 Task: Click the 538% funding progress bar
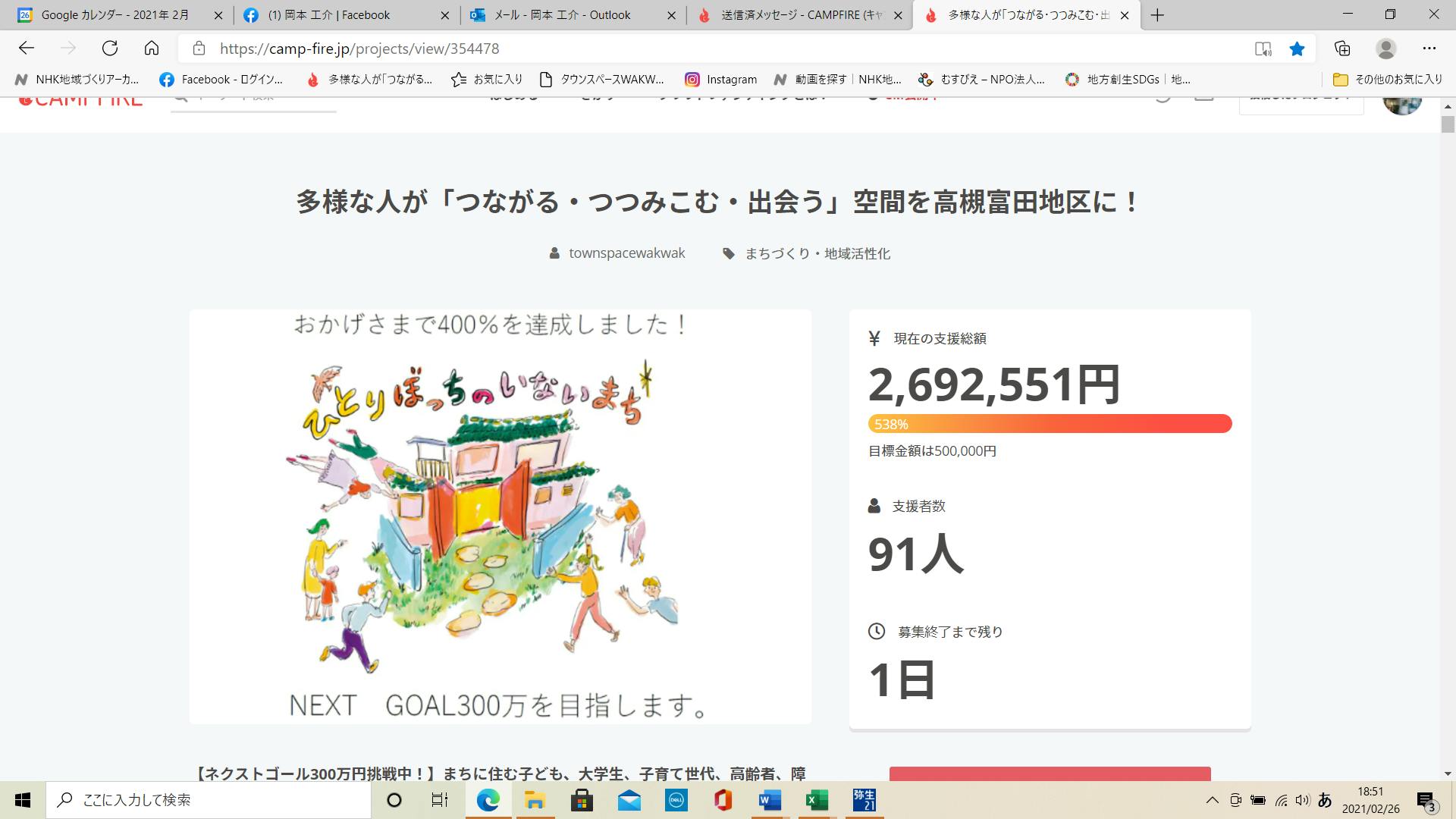click(x=1050, y=424)
